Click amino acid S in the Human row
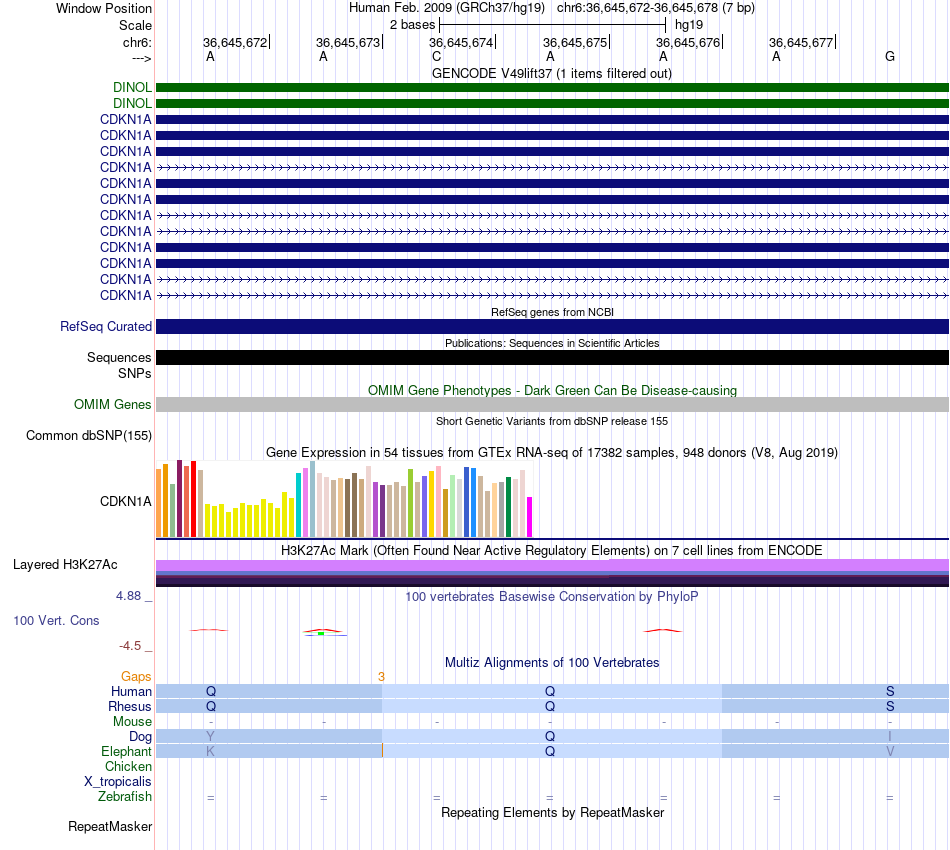 pyautogui.click(x=890, y=691)
